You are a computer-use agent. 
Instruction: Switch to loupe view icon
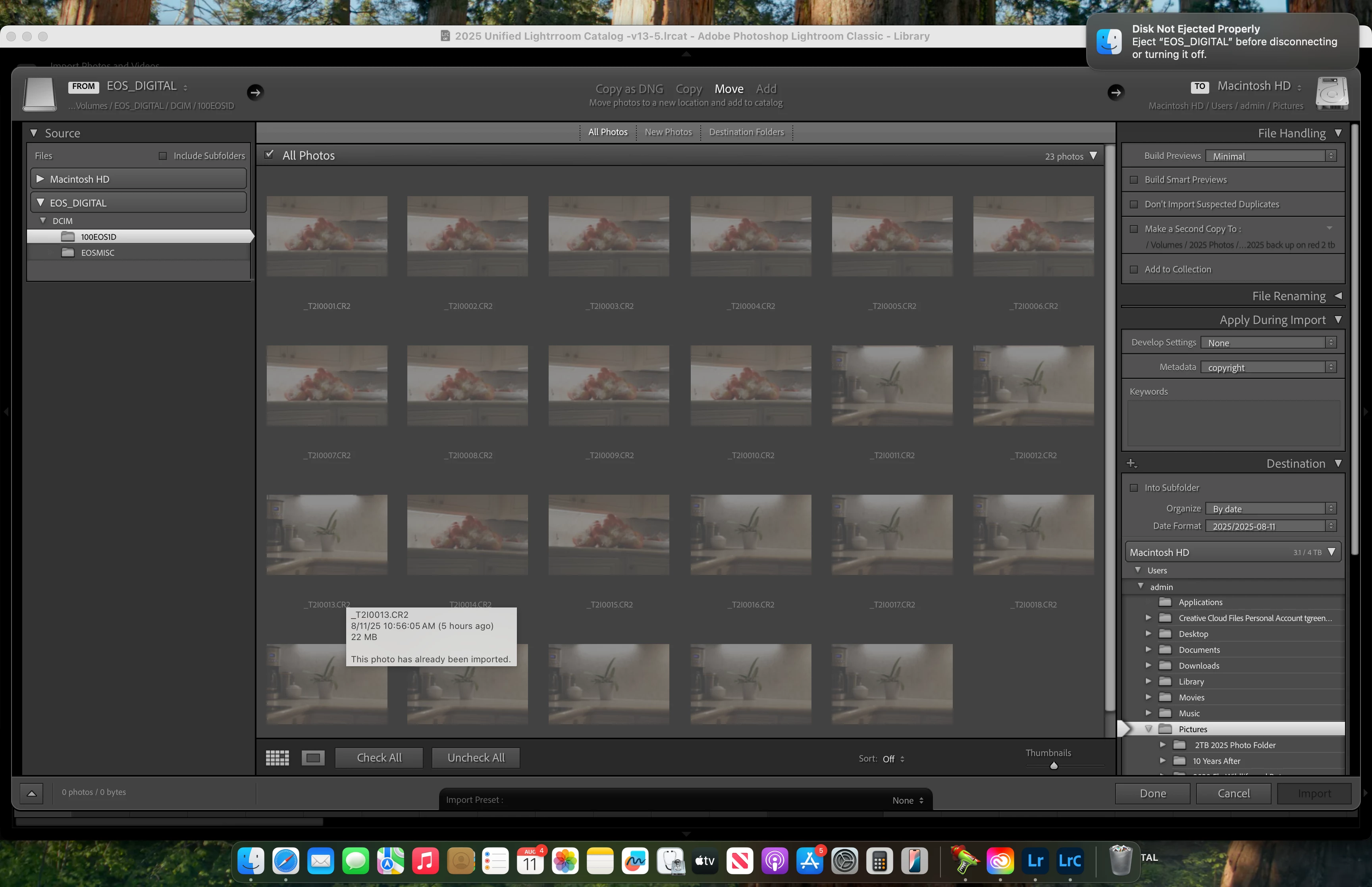click(313, 758)
